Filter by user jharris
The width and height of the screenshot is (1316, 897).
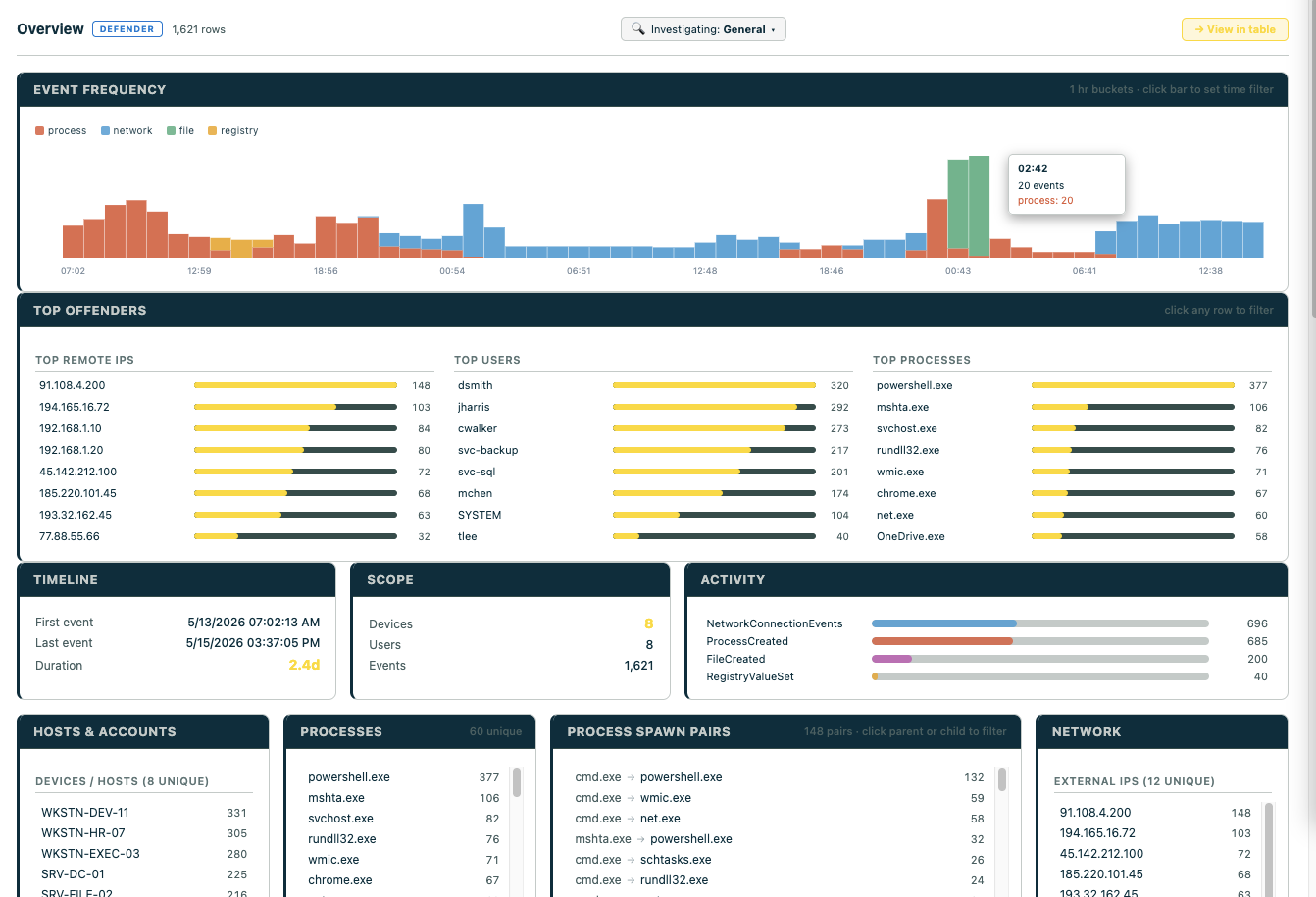[x=653, y=407]
